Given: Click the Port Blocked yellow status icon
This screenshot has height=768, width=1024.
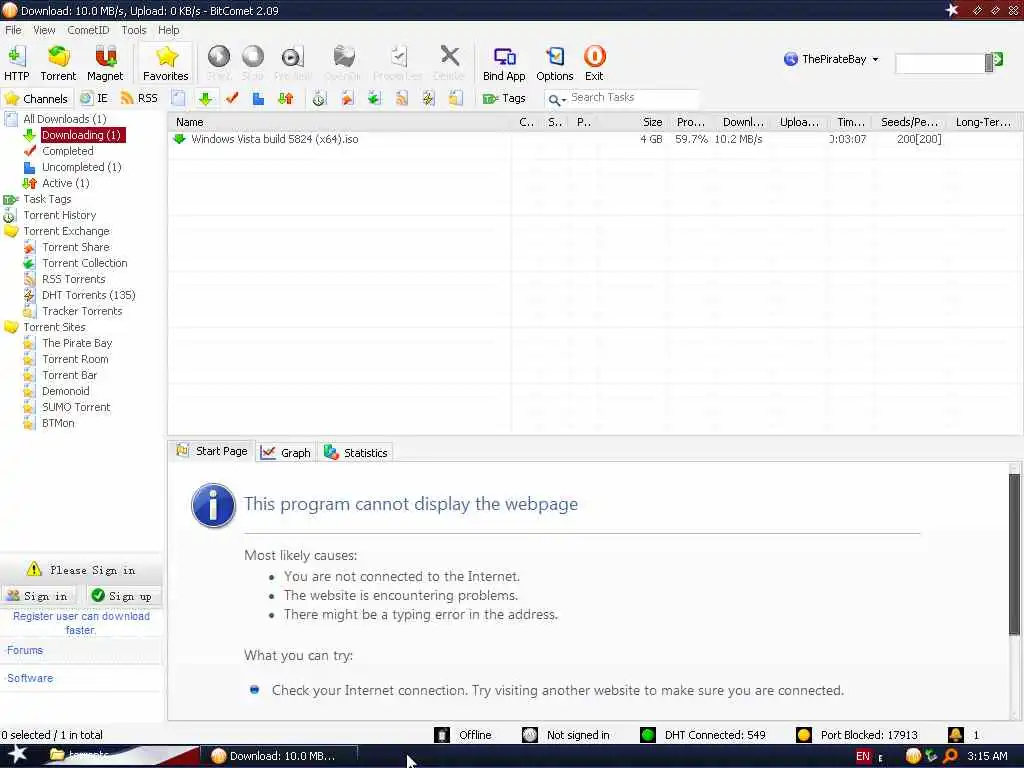Looking at the screenshot, I should pyautogui.click(x=804, y=735).
